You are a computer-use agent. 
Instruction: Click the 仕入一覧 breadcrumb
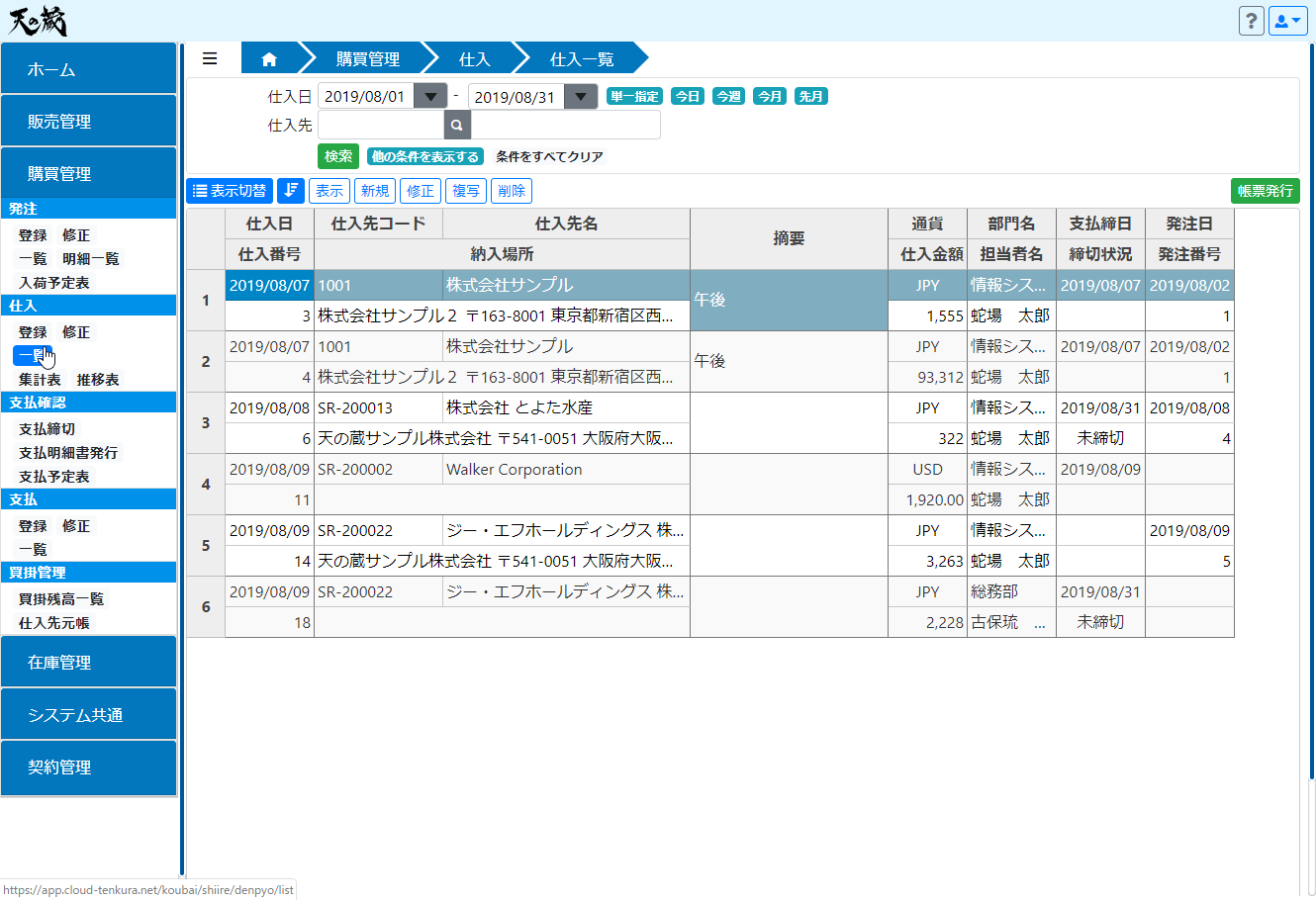click(582, 59)
